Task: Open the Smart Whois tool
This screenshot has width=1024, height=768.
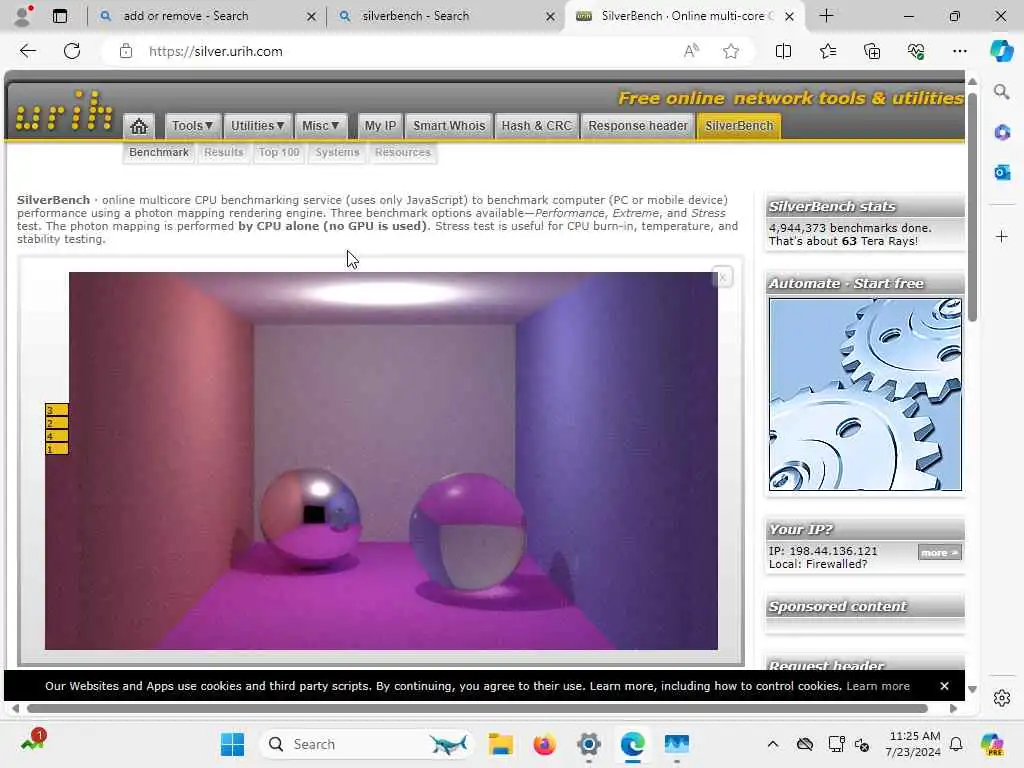Action: pyautogui.click(x=449, y=126)
